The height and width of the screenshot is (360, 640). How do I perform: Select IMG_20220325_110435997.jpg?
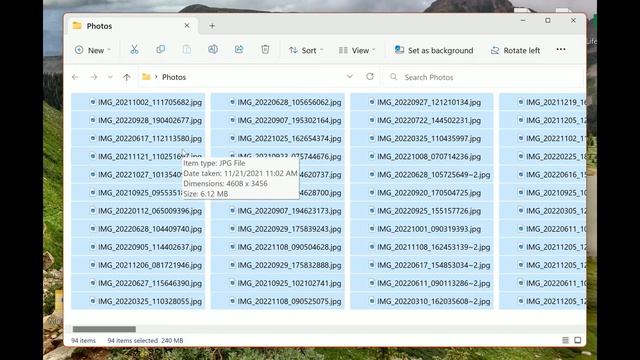click(x=422, y=138)
